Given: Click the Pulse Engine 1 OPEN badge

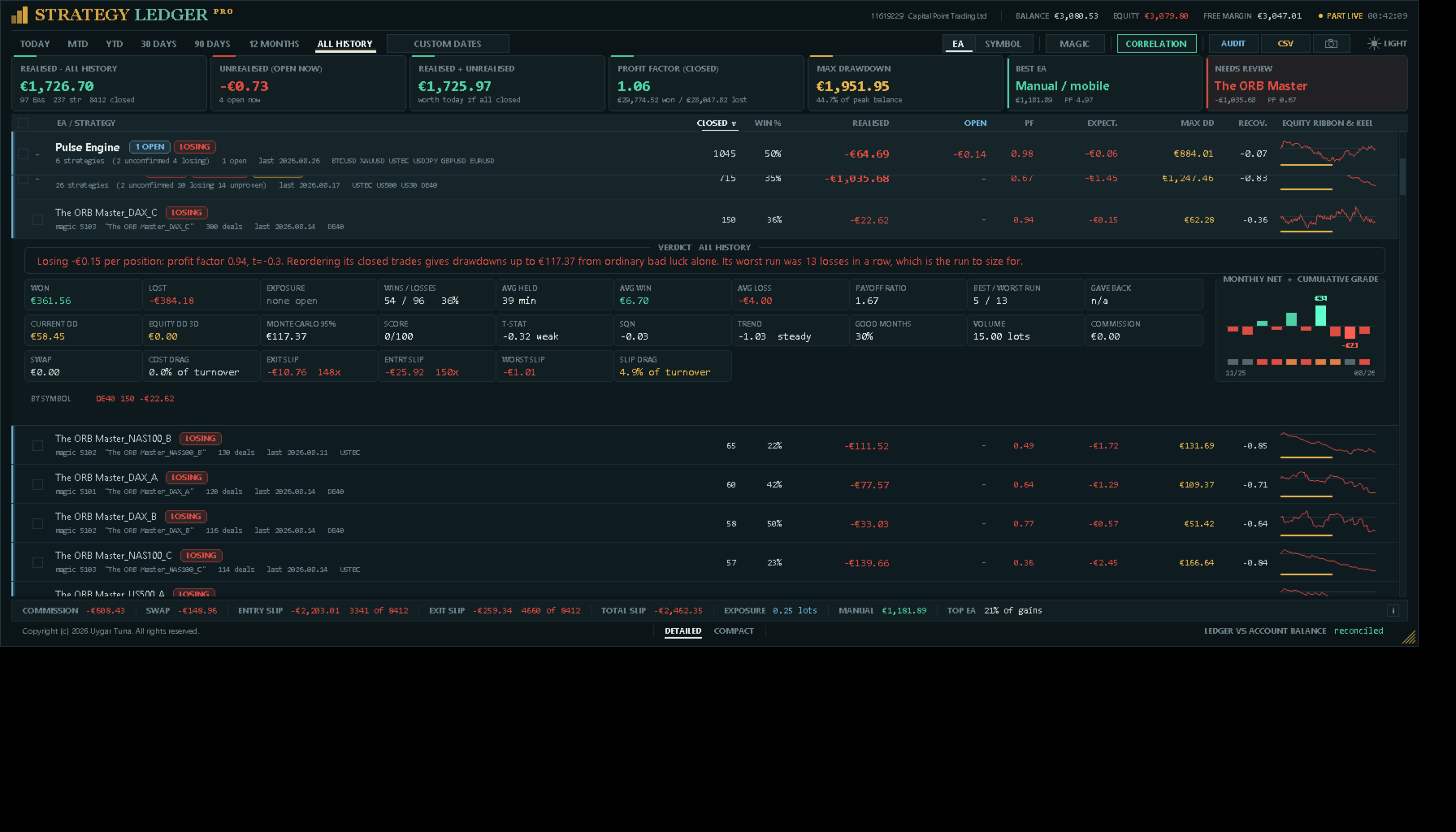Looking at the screenshot, I should coord(149,147).
